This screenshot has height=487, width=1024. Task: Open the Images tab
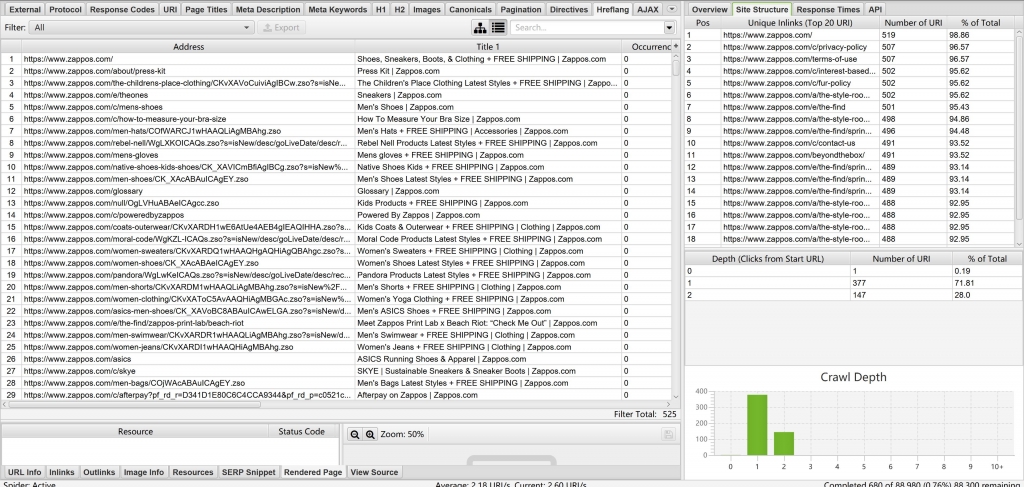[426, 10]
